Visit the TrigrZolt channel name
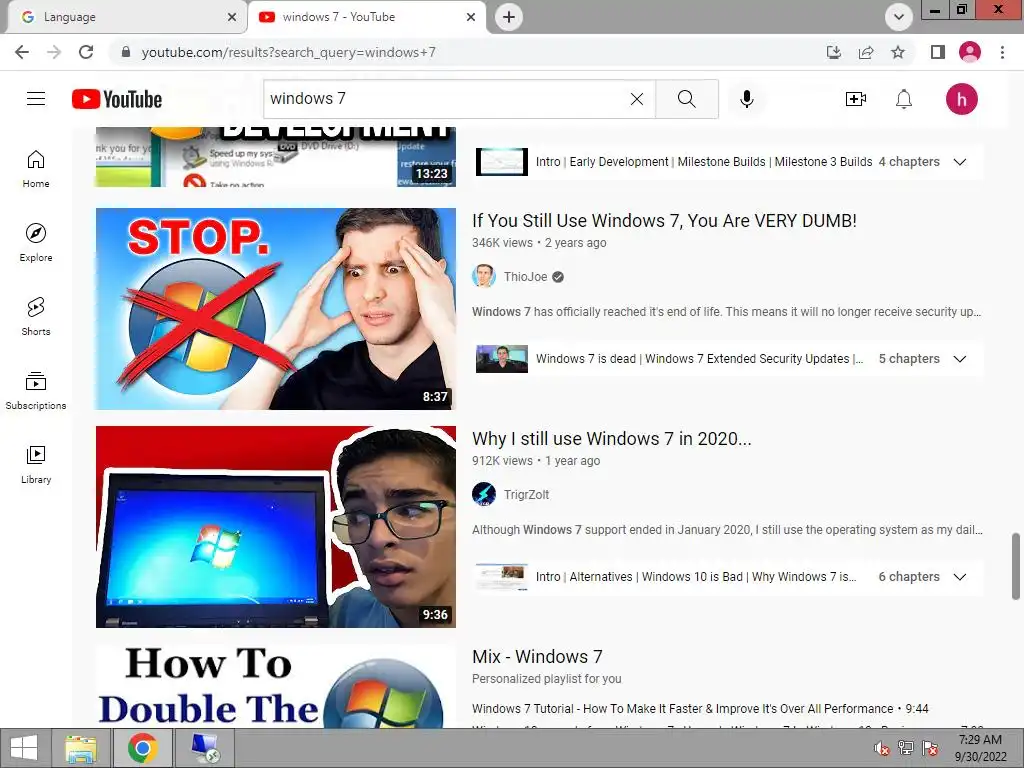The image size is (1024, 768). tap(526, 495)
